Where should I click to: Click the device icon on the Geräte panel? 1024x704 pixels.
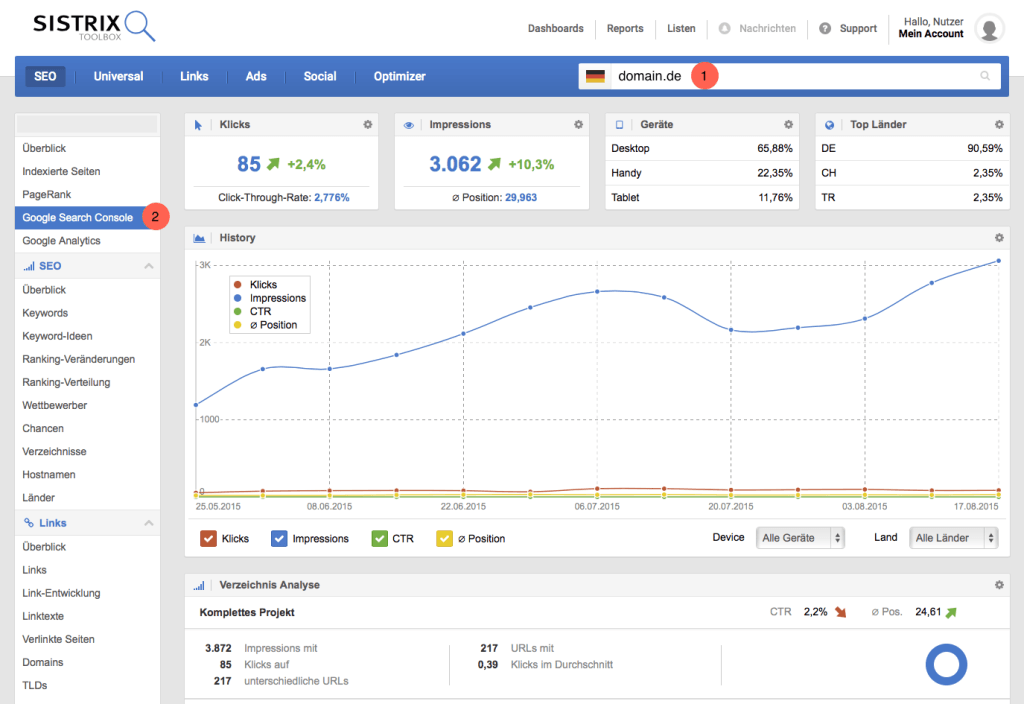[617, 124]
